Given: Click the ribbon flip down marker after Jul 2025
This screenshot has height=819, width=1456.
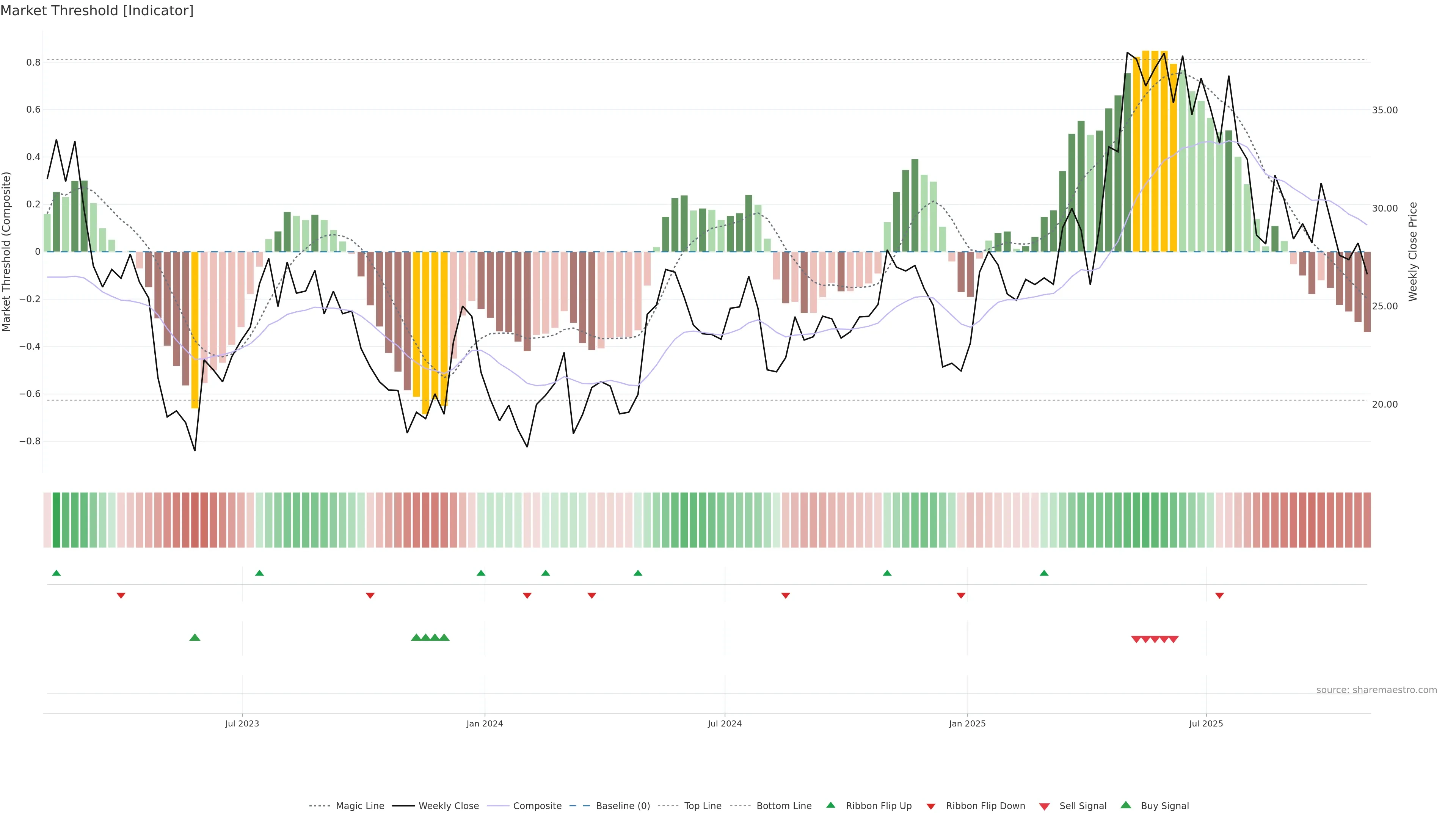Looking at the screenshot, I should [x=1219, y=596].
